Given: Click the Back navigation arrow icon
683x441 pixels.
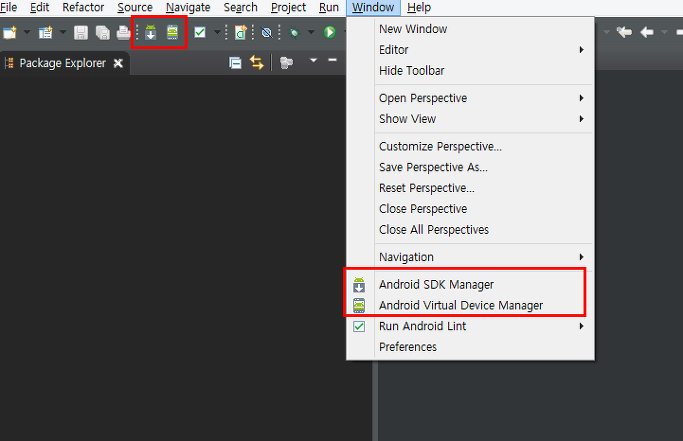Looking at the screenshot, I should (647, 32).
